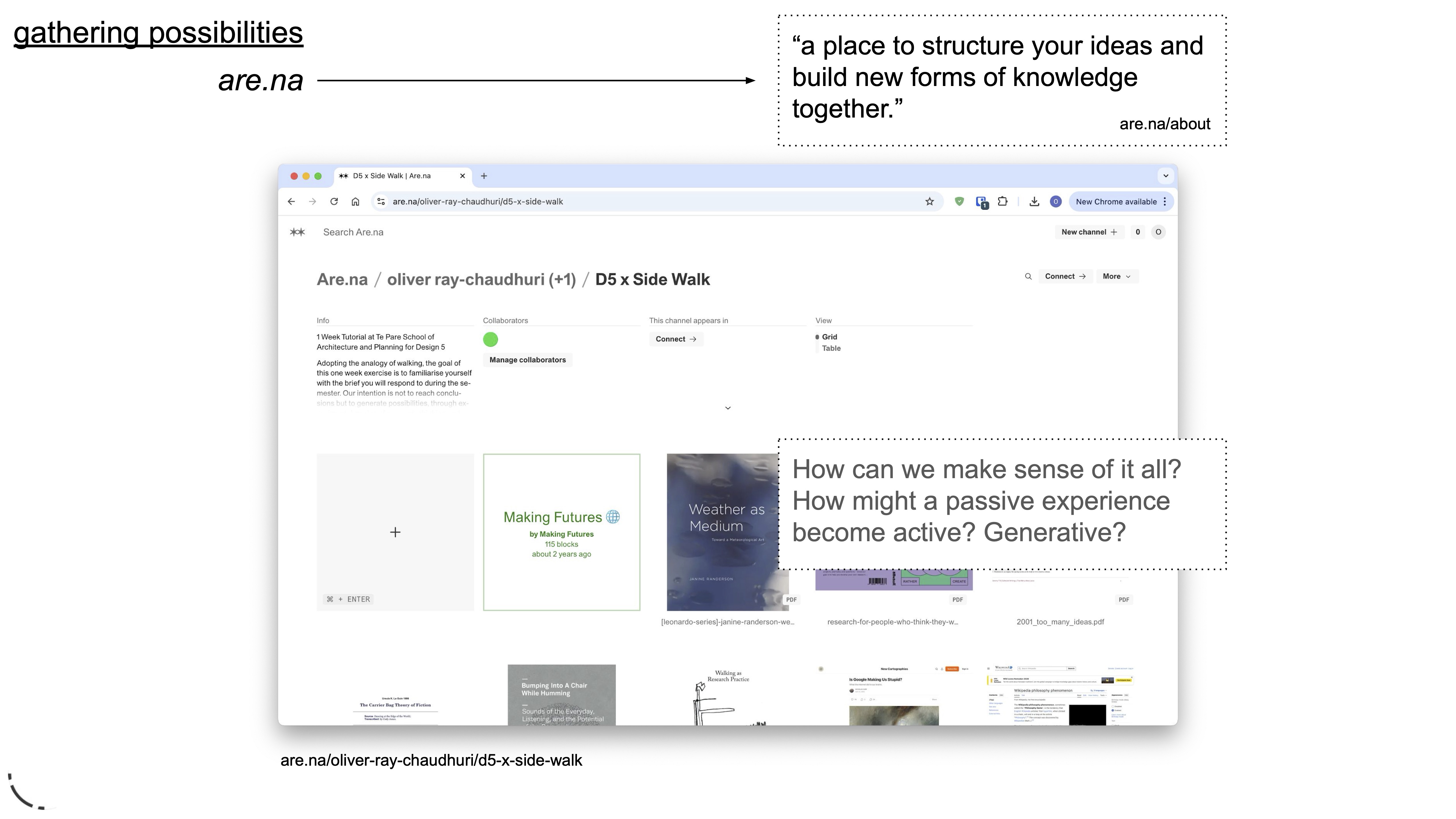Select the Grid view option

point(829,337)
